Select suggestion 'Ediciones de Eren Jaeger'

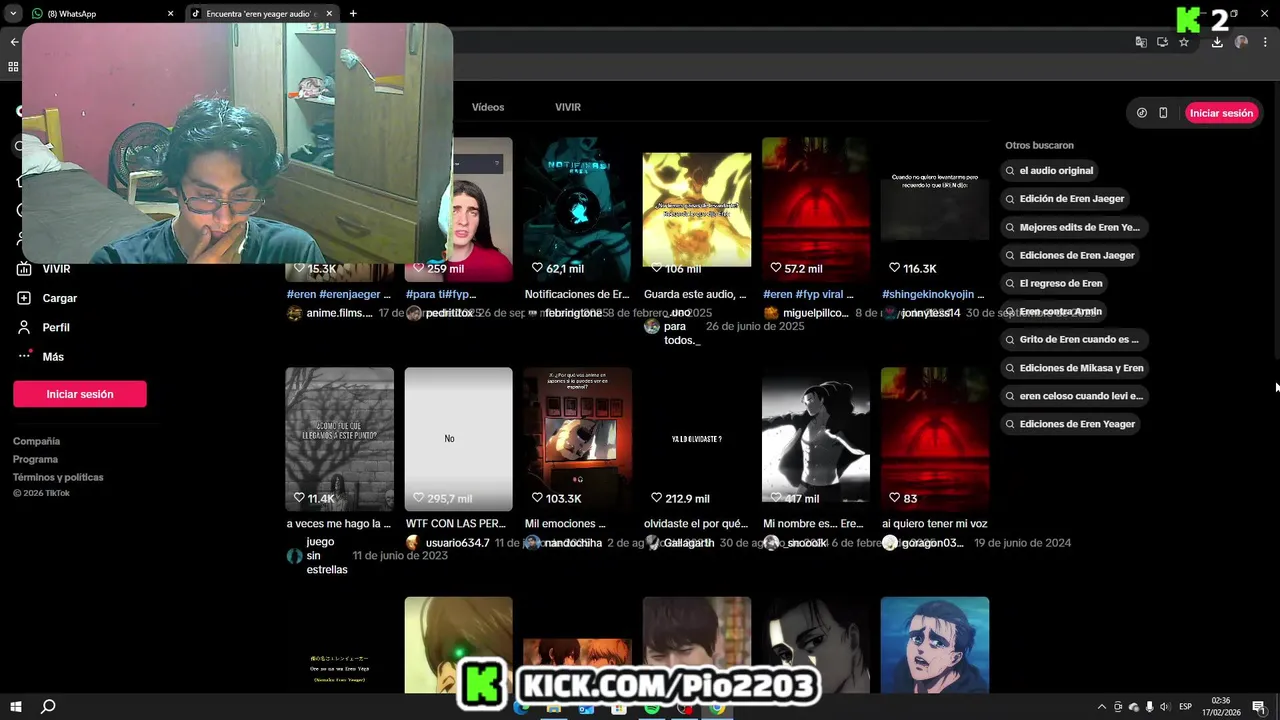tap(1070, 255)
